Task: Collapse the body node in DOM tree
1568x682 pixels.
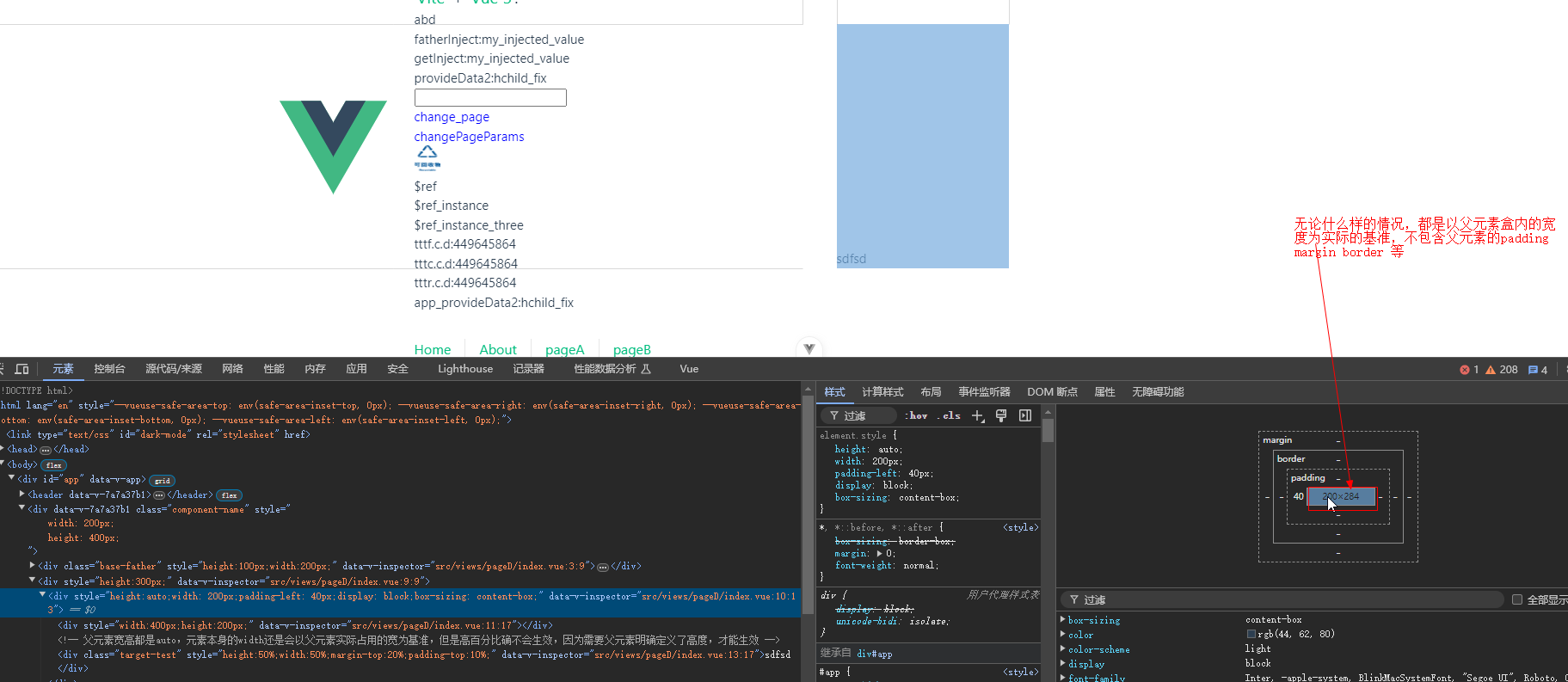Action: coord(3,464)
